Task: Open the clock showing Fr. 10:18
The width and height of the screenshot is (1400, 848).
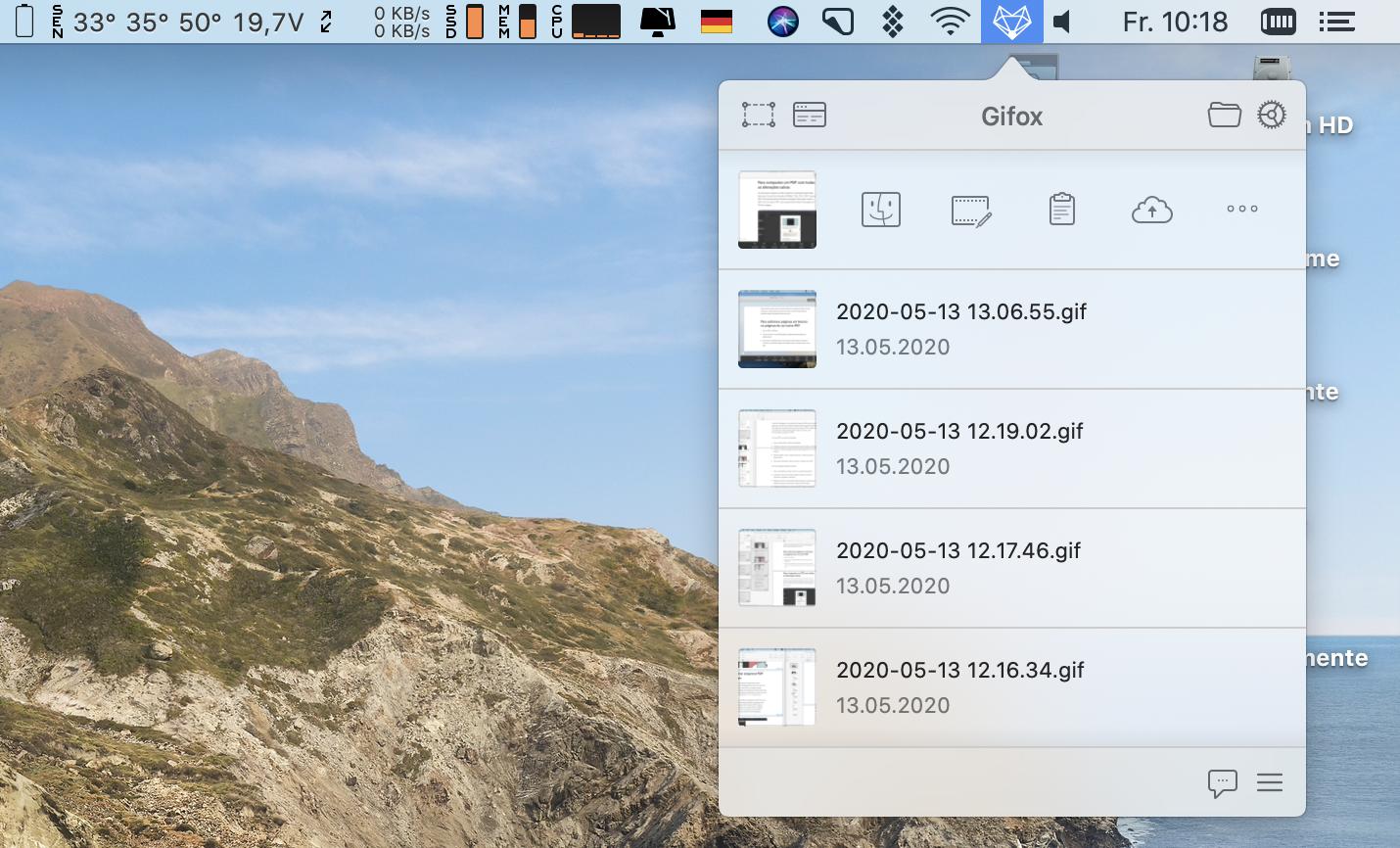Action: pos(1175,22)
